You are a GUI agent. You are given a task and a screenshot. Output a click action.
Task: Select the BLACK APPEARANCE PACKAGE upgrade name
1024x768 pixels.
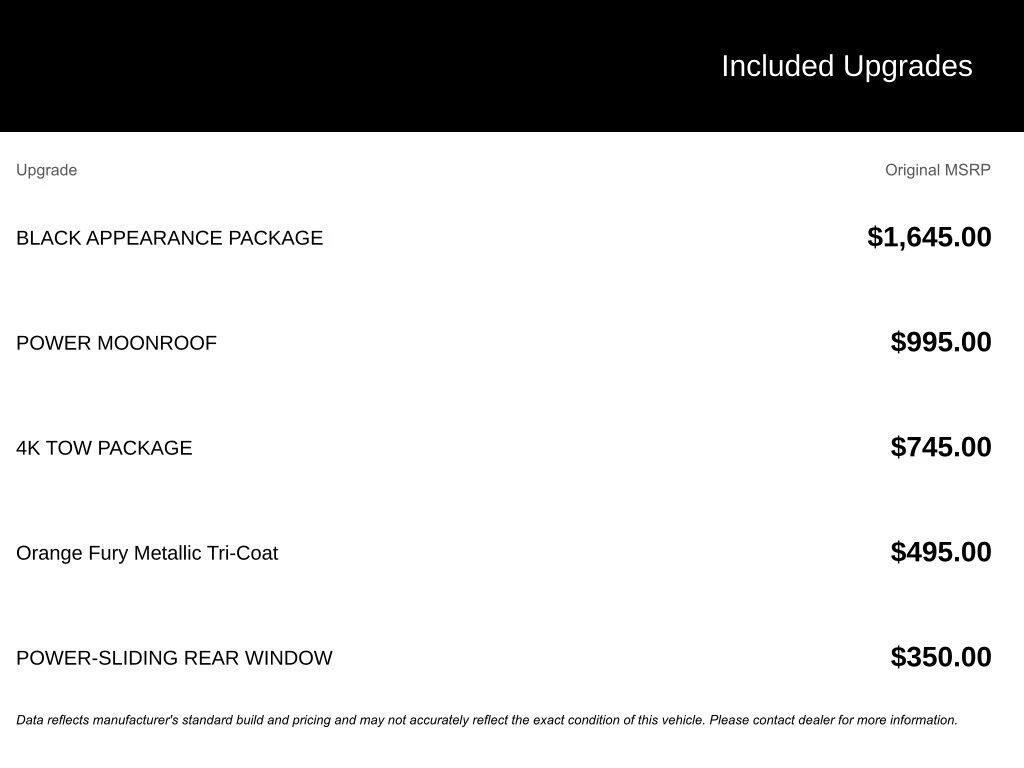169,238
